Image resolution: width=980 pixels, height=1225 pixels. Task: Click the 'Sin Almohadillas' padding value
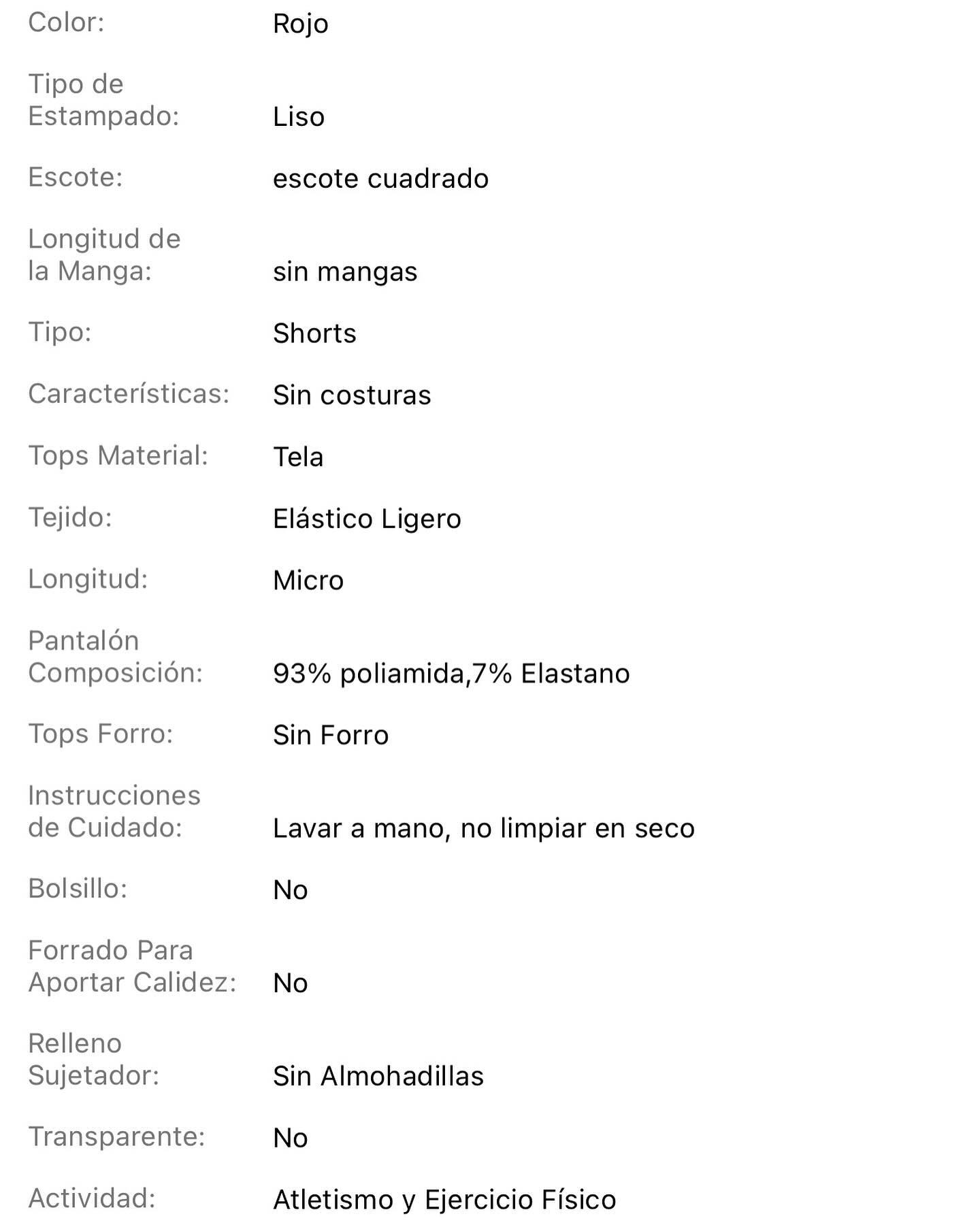[378, 1076]
